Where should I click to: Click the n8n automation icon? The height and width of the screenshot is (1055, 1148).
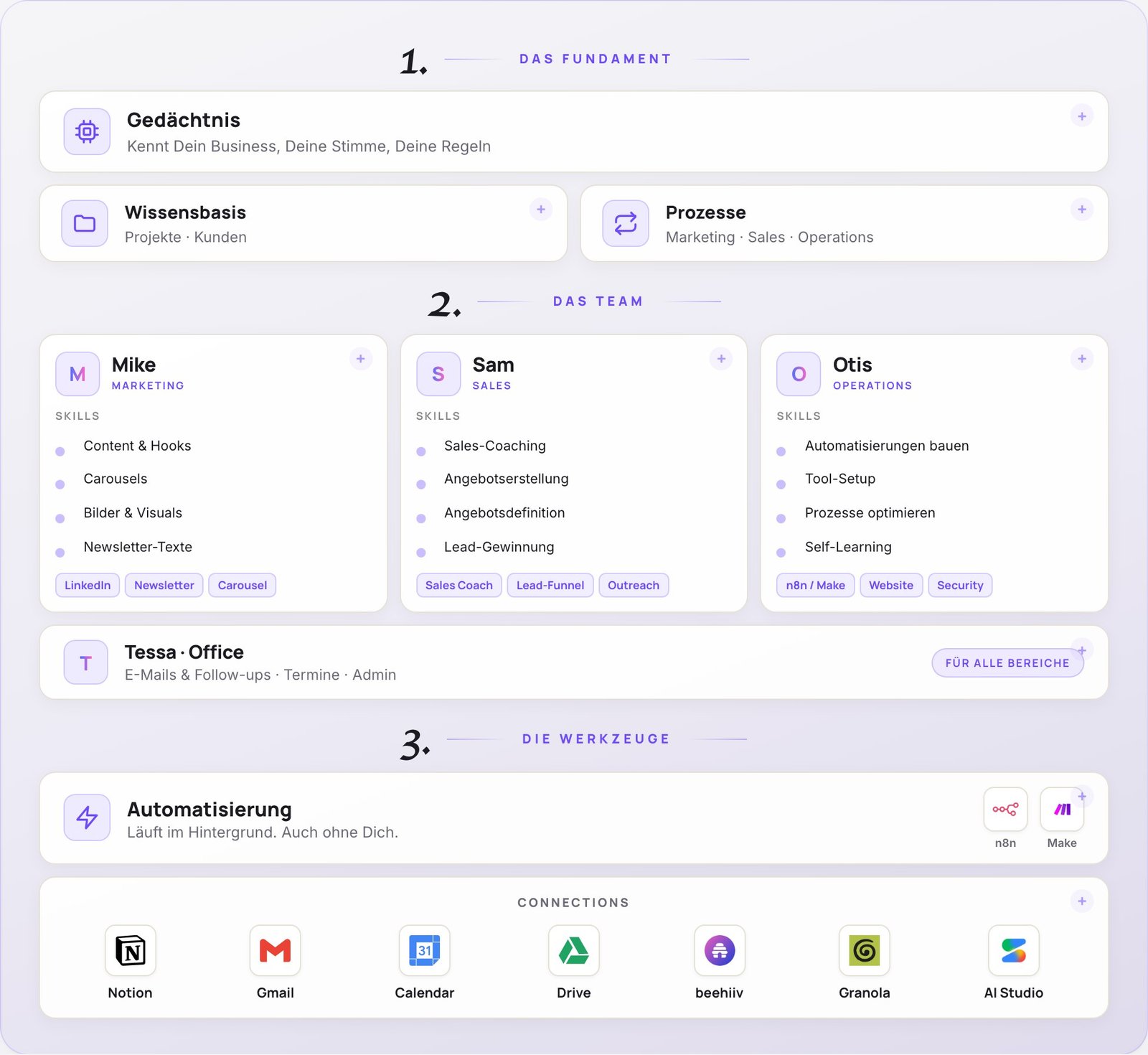click(x=1005, y=810)
